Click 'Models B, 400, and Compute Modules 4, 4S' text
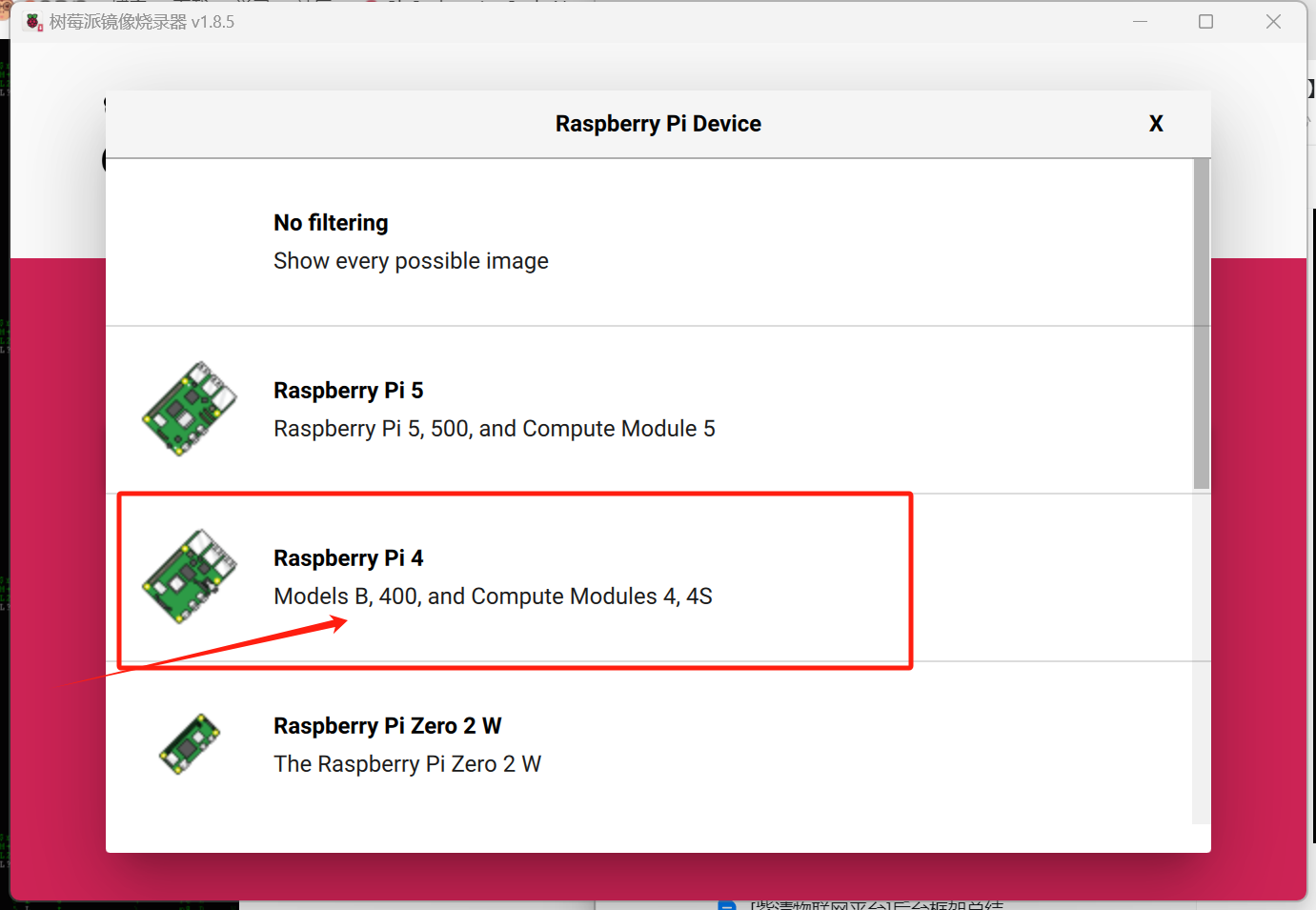The height and width of the screenshot is (910, 1316). click(x=493, y=597)
